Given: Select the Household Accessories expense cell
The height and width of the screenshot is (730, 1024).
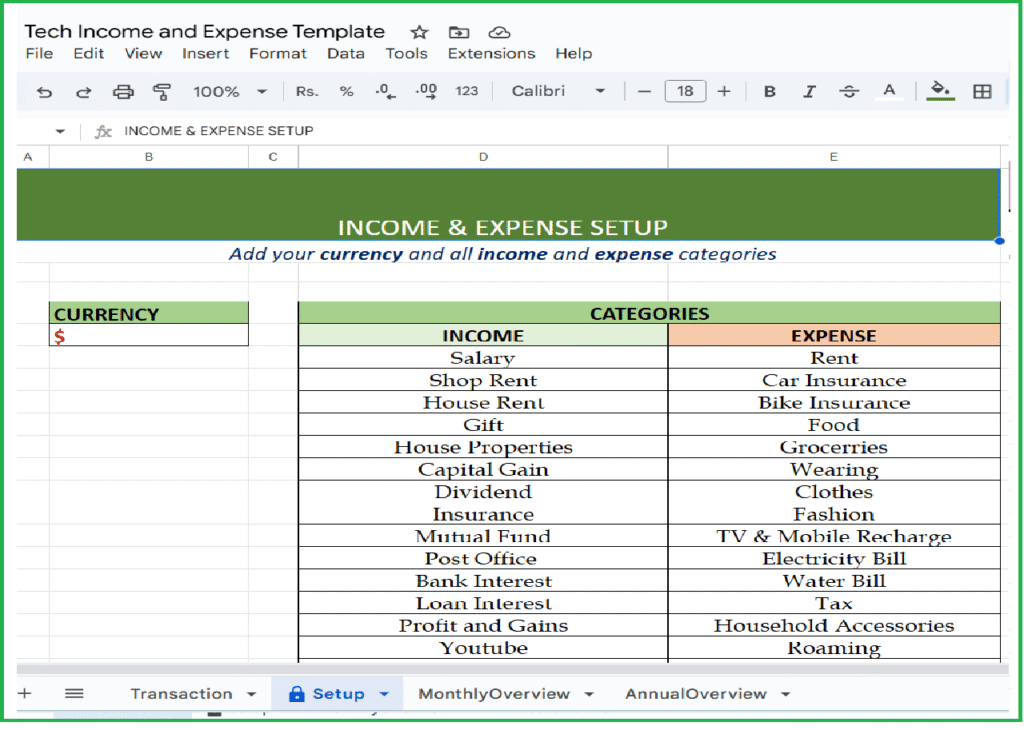Looking at the screenshot, I should (x=834, y=626).
